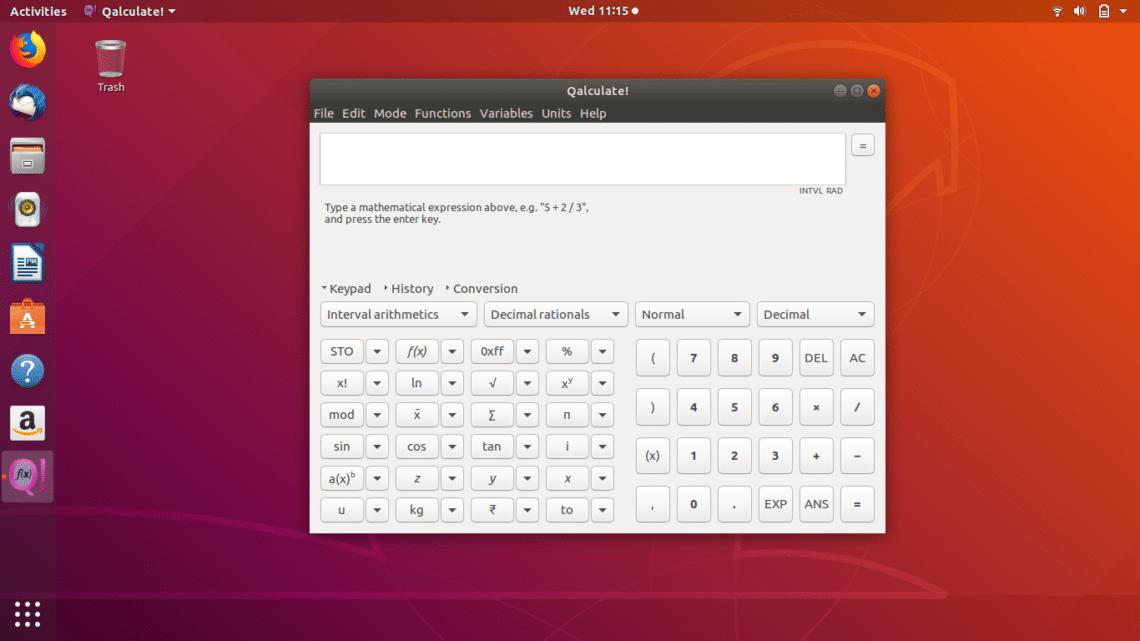
Task: Open the Normal display mode dropdown
Action: (x=692, y=314)
